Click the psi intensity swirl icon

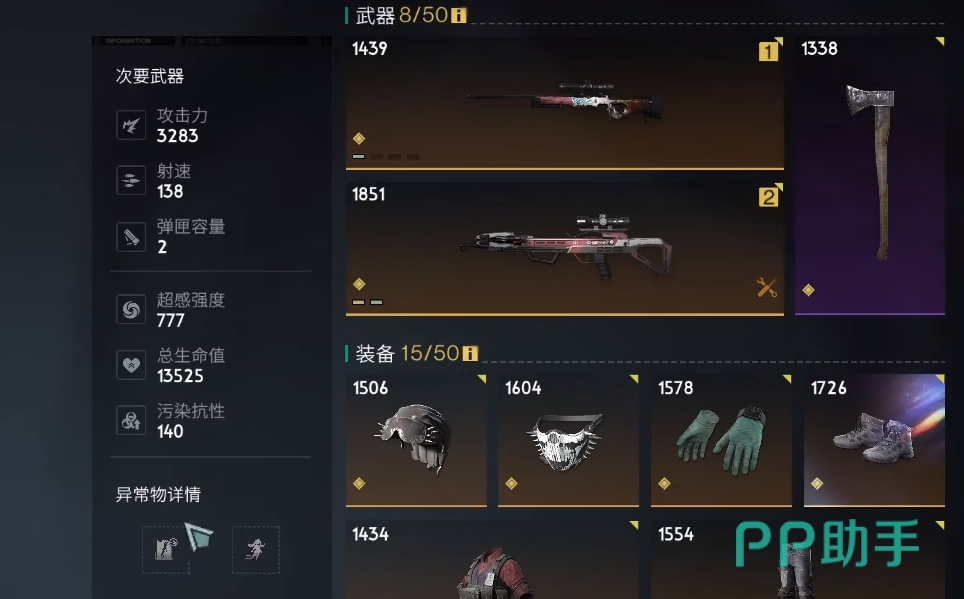[x=131, y=309]
